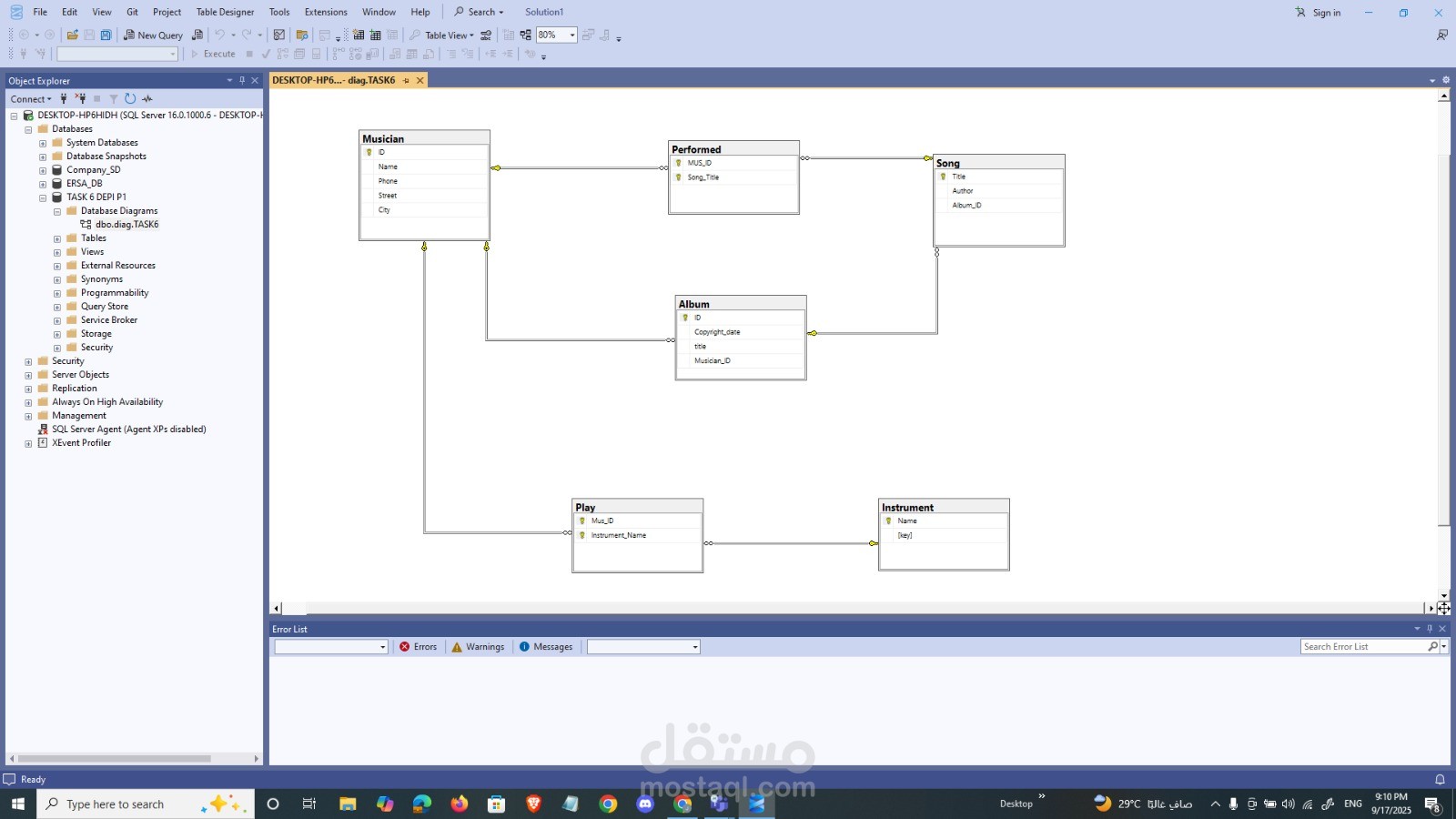Open Brave browser from taskbar
Screen dimensions: 1456x819
pos(533,804)
